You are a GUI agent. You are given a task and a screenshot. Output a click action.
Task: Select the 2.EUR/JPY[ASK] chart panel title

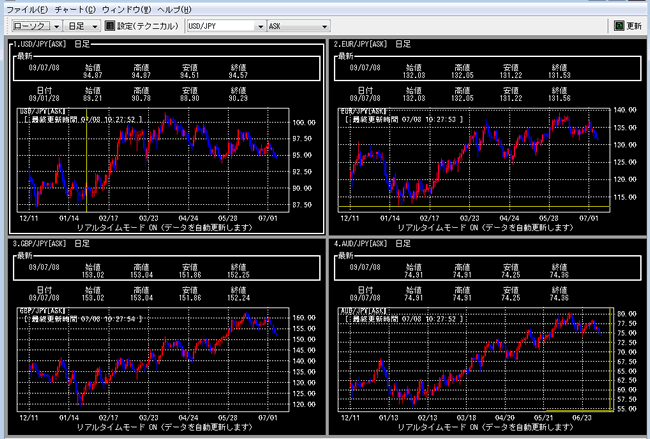coord(372,44)
